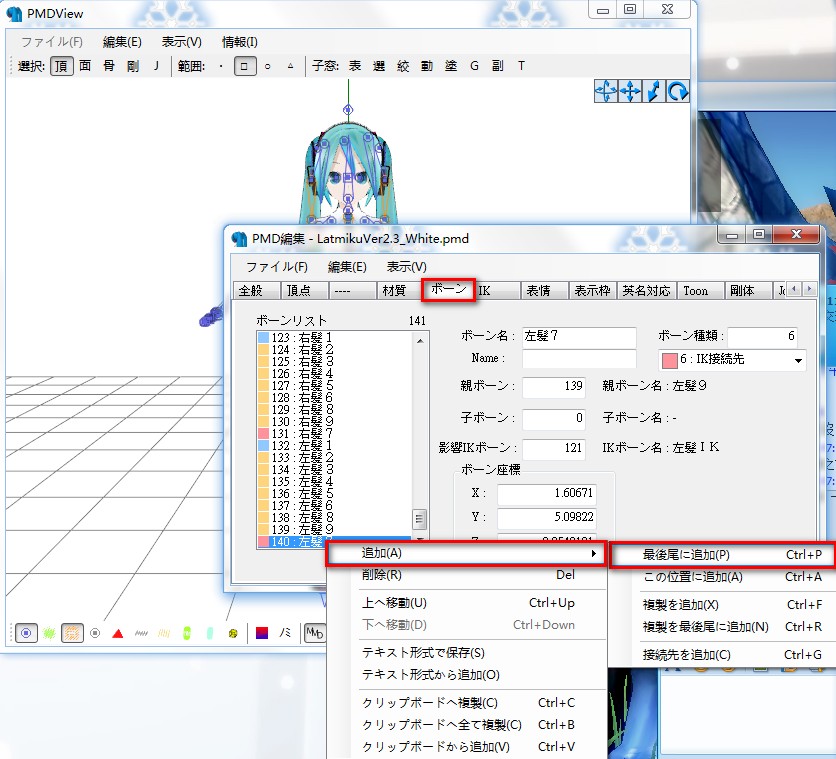This screenshot has height=759, width=836.
Task: Click the bone list scrollbar up arrow
Action: click(420, 340)
